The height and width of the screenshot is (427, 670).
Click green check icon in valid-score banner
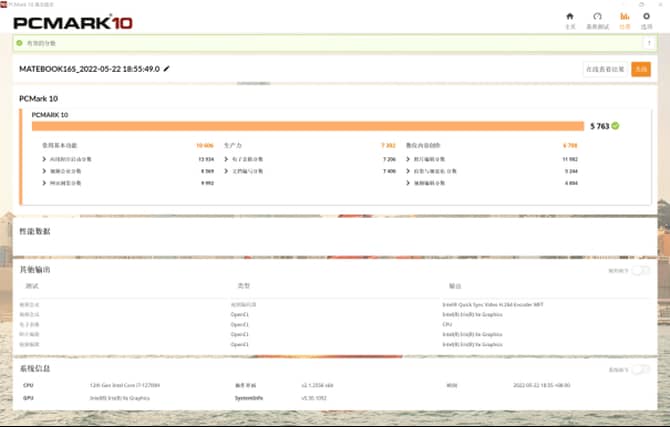[19, 43]
